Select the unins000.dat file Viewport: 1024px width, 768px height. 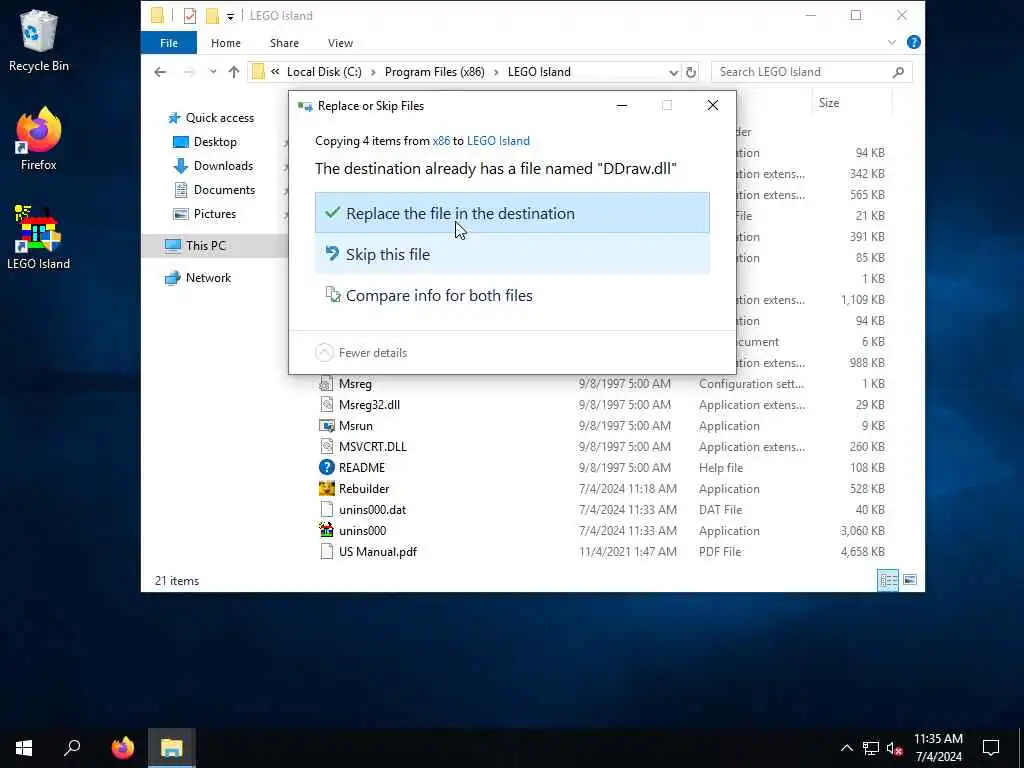pos(372,509)
